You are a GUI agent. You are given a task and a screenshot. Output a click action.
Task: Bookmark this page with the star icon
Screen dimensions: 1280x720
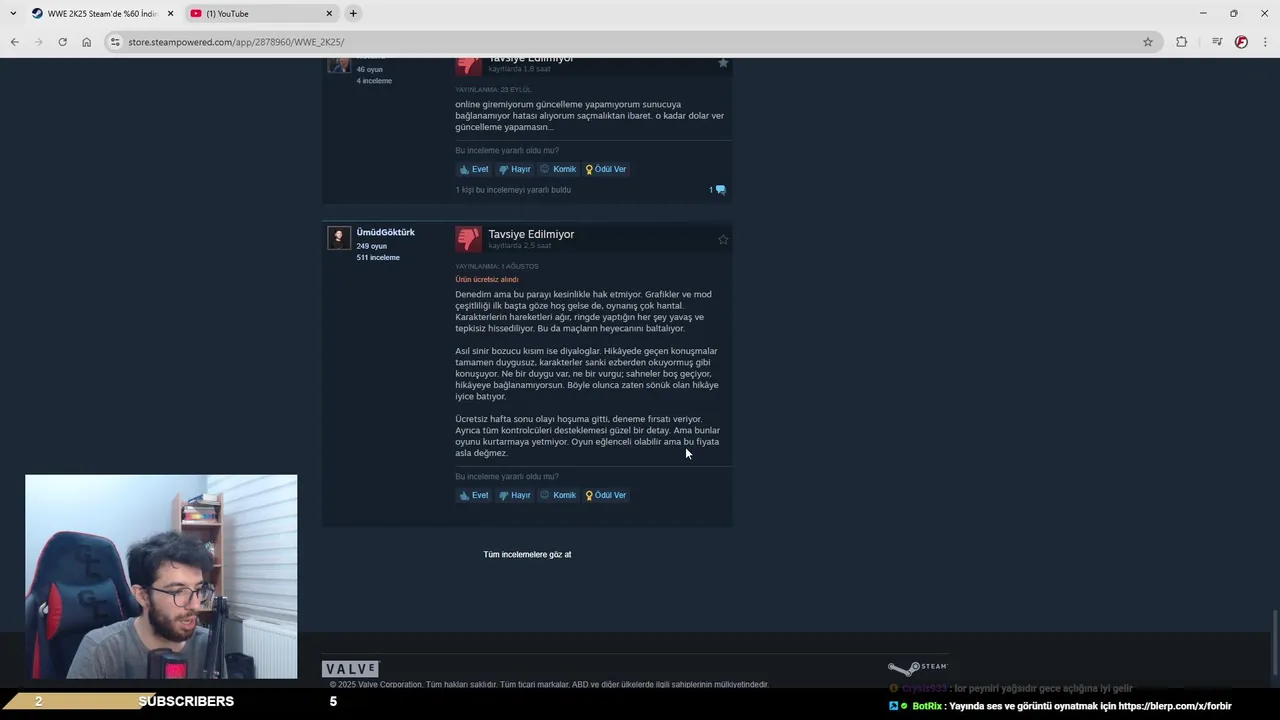click(1148, 42)
